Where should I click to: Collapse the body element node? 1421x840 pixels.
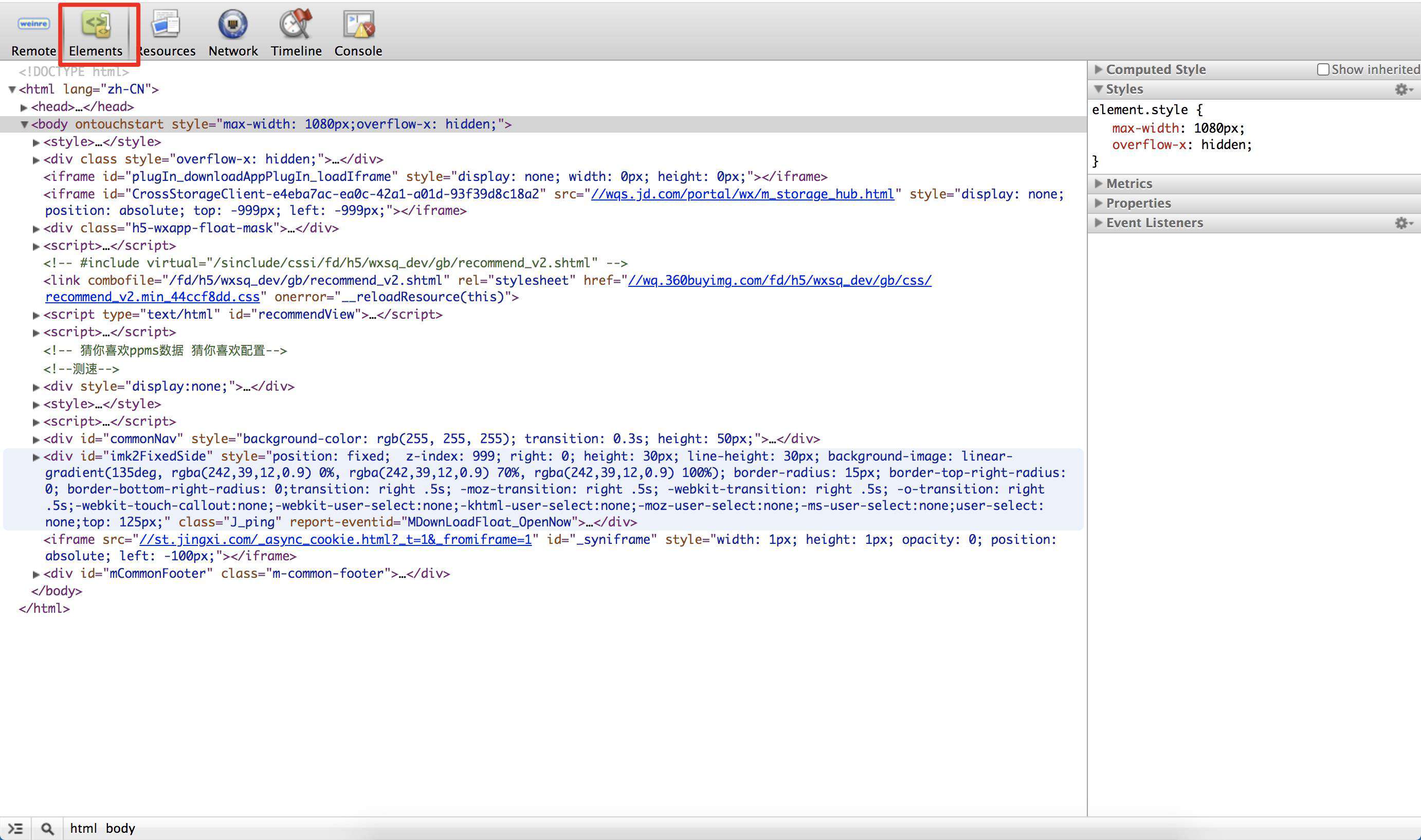pyautogui.click(x=24, y=124)
